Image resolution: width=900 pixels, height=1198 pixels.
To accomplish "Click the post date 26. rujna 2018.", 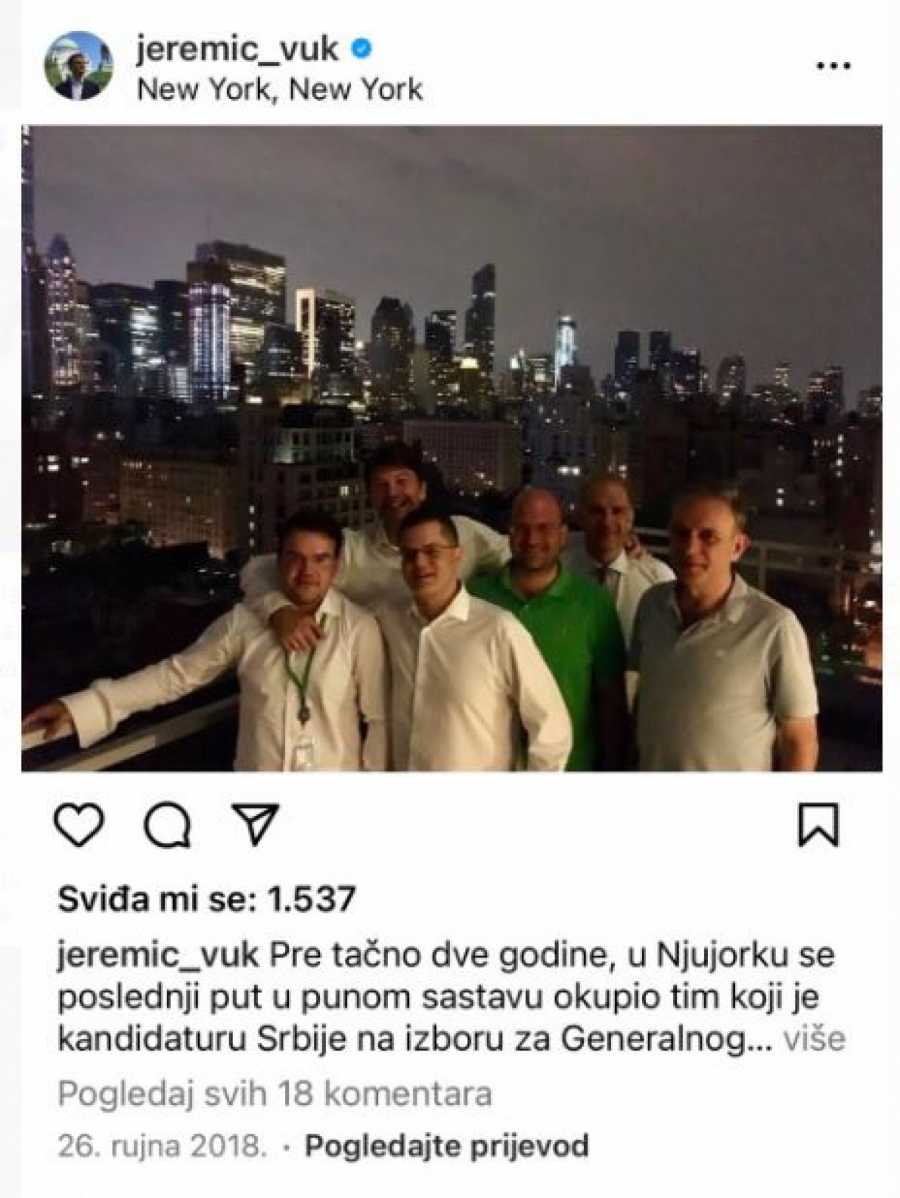I will point(162,1146).
